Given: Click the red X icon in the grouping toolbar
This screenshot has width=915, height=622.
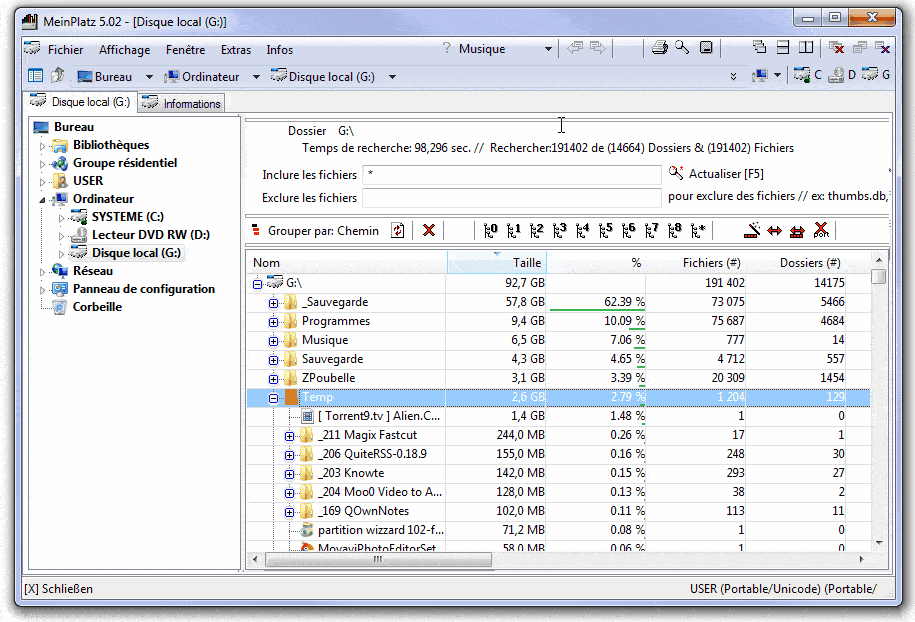Looking at the screenshot, I should pyautogui.click(x=429, y=230).
